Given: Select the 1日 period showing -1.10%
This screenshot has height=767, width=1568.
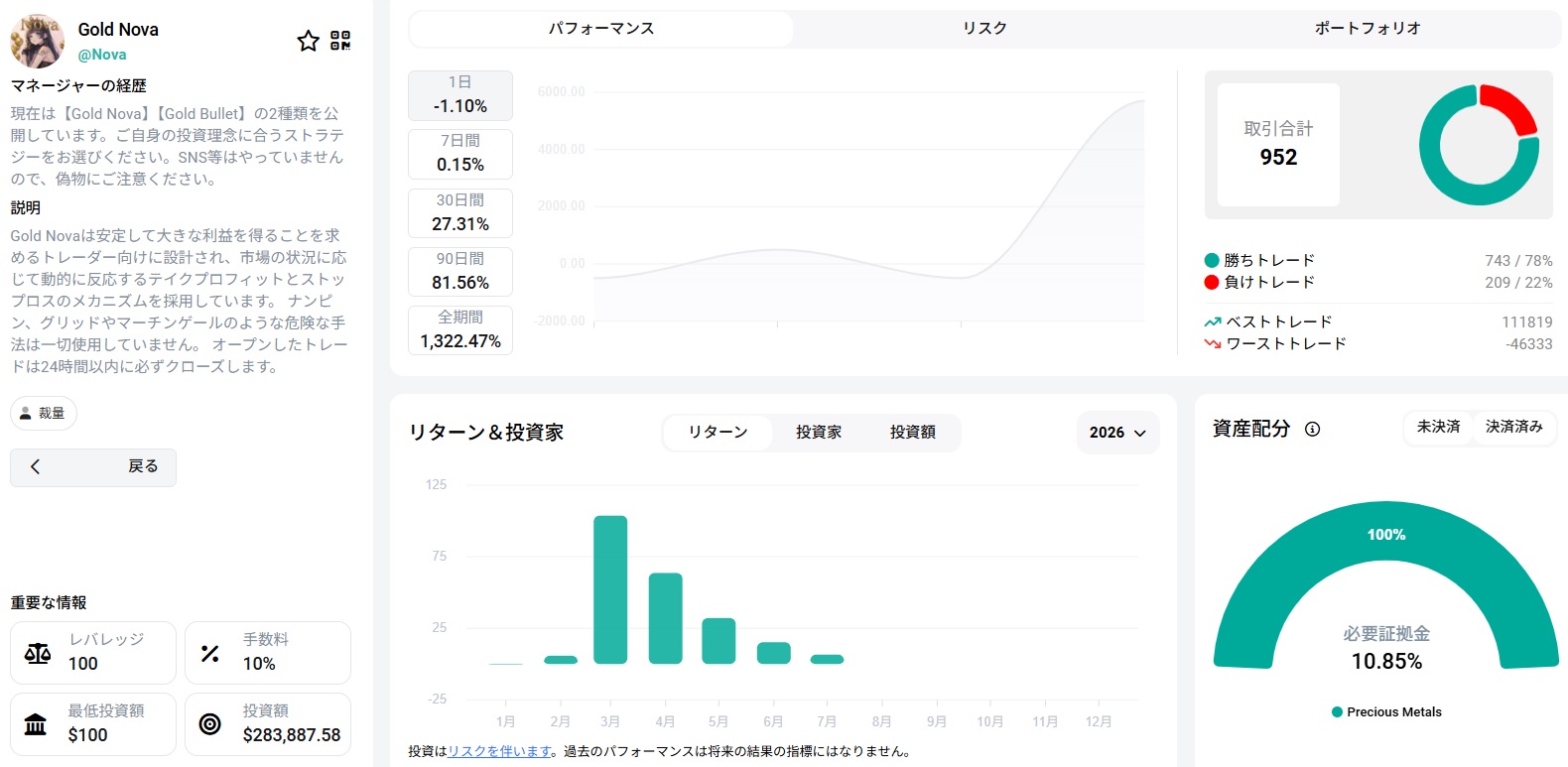Looking at the screenshot, I should click(x=460, y=95).
